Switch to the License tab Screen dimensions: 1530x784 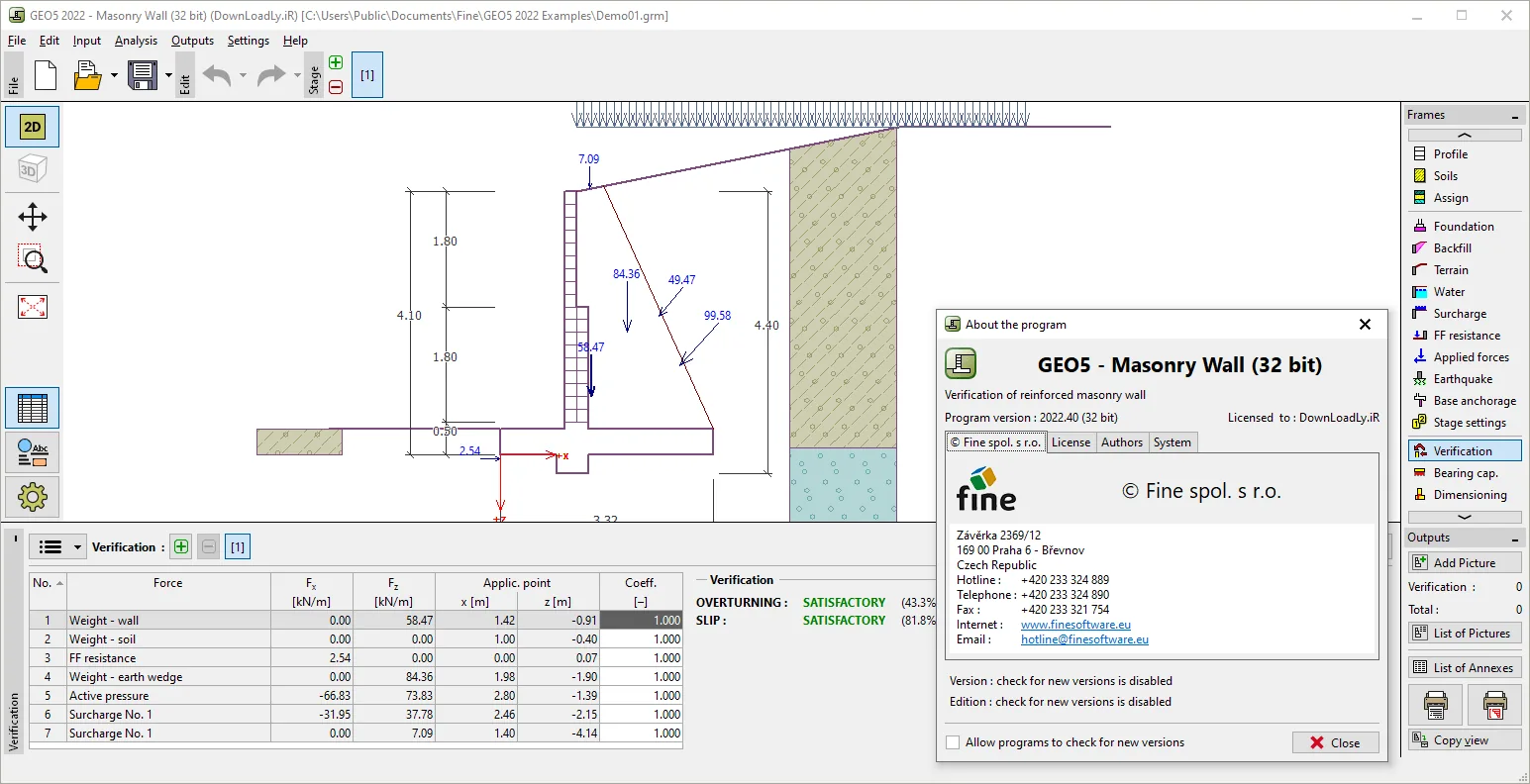click(1071, 442)
